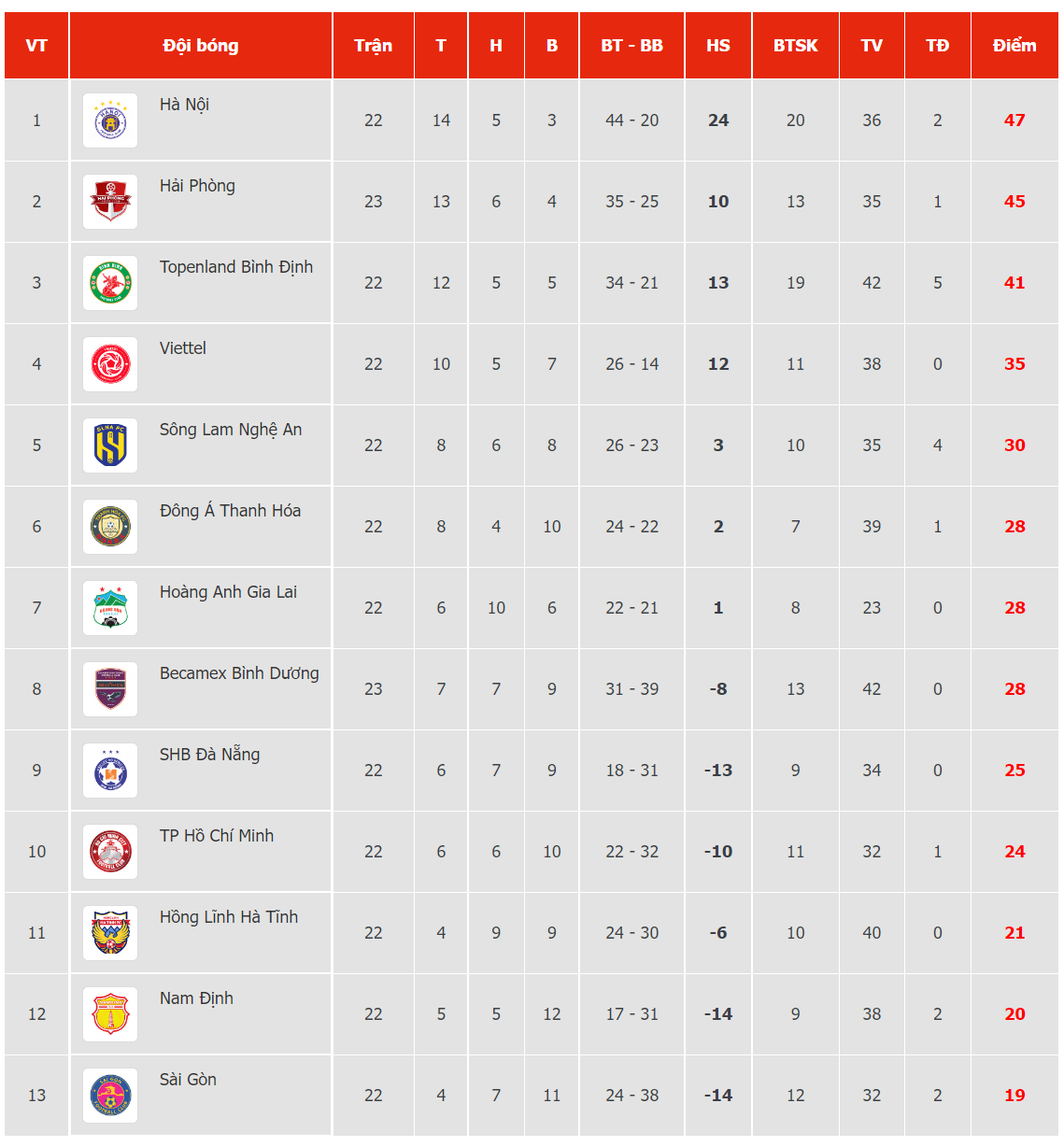Click the Hà Nội club logo
Screen dimensions: 1064x1146
(x=110, y=120)
